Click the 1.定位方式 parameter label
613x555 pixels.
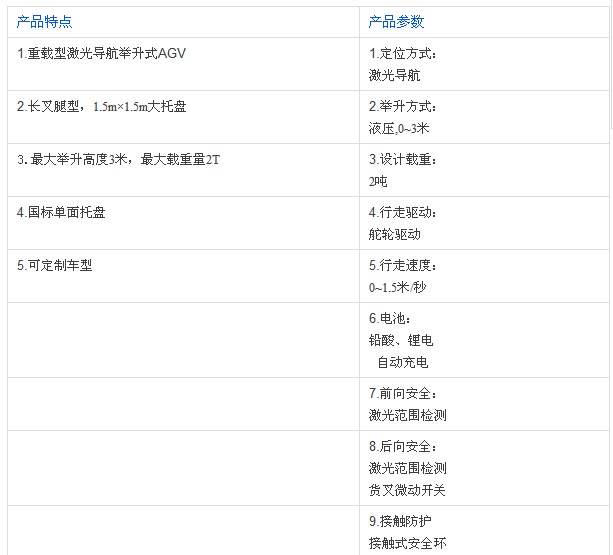[403, 53]
